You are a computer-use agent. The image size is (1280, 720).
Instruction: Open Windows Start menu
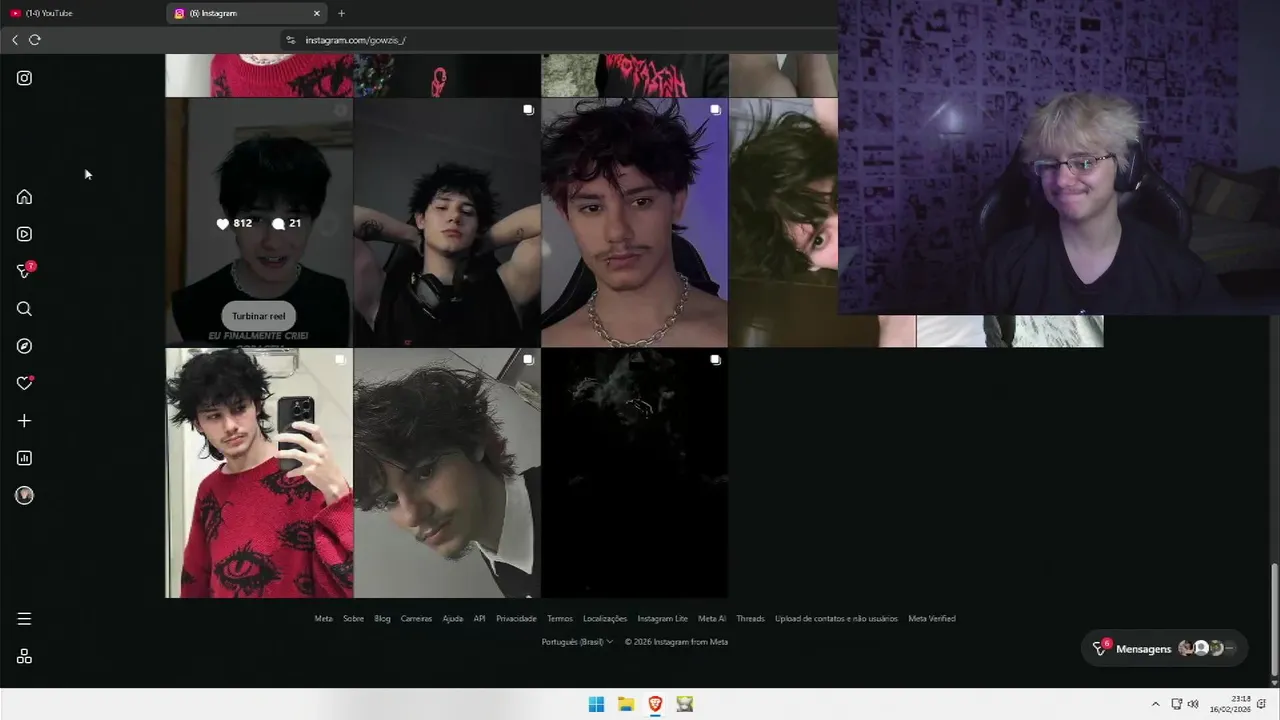point(596,704)
